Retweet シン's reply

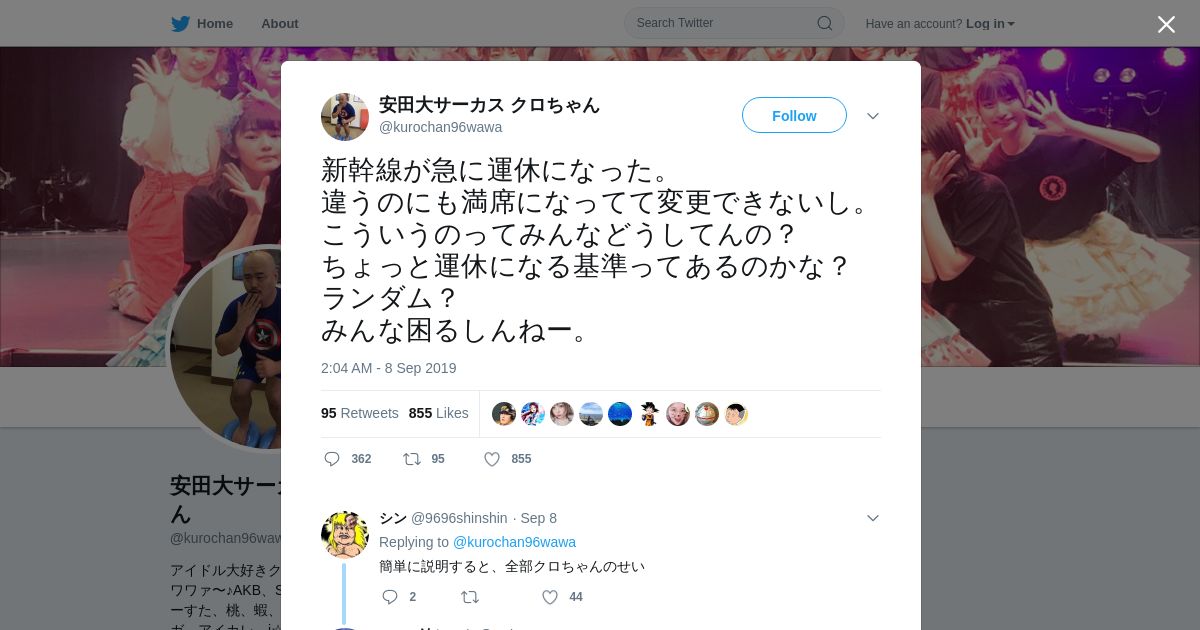(x=470, y=597)
